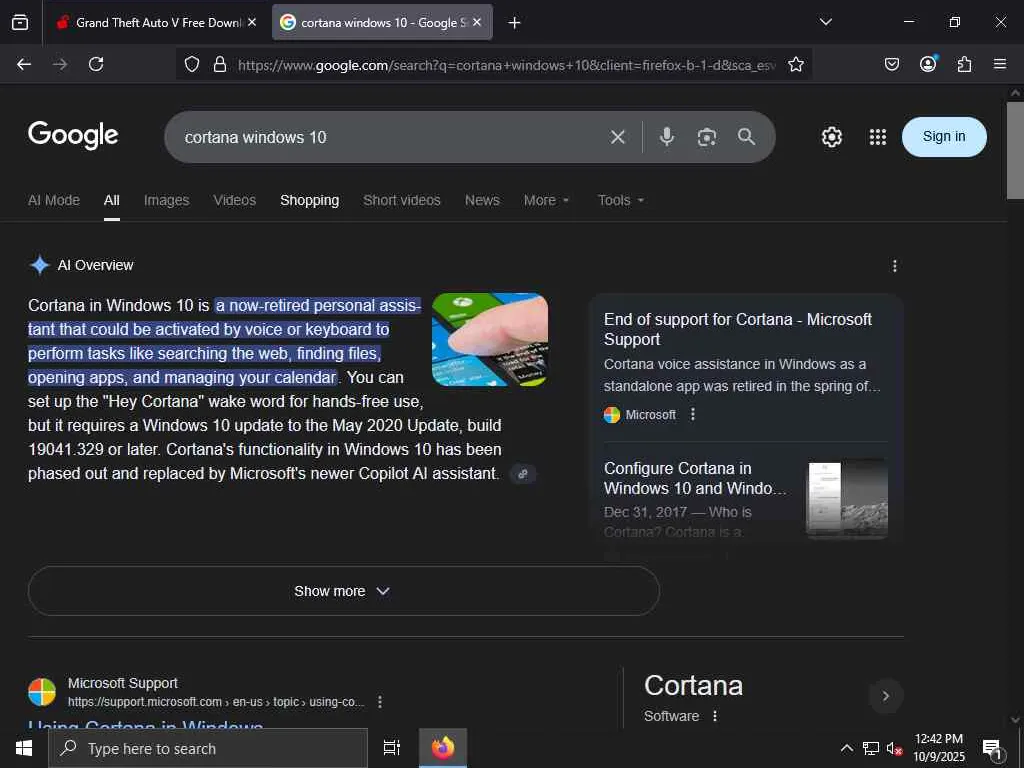Open the Microsoft Support result site name
This screenshot has height=768, width=1024.
[x=122, y=683]
